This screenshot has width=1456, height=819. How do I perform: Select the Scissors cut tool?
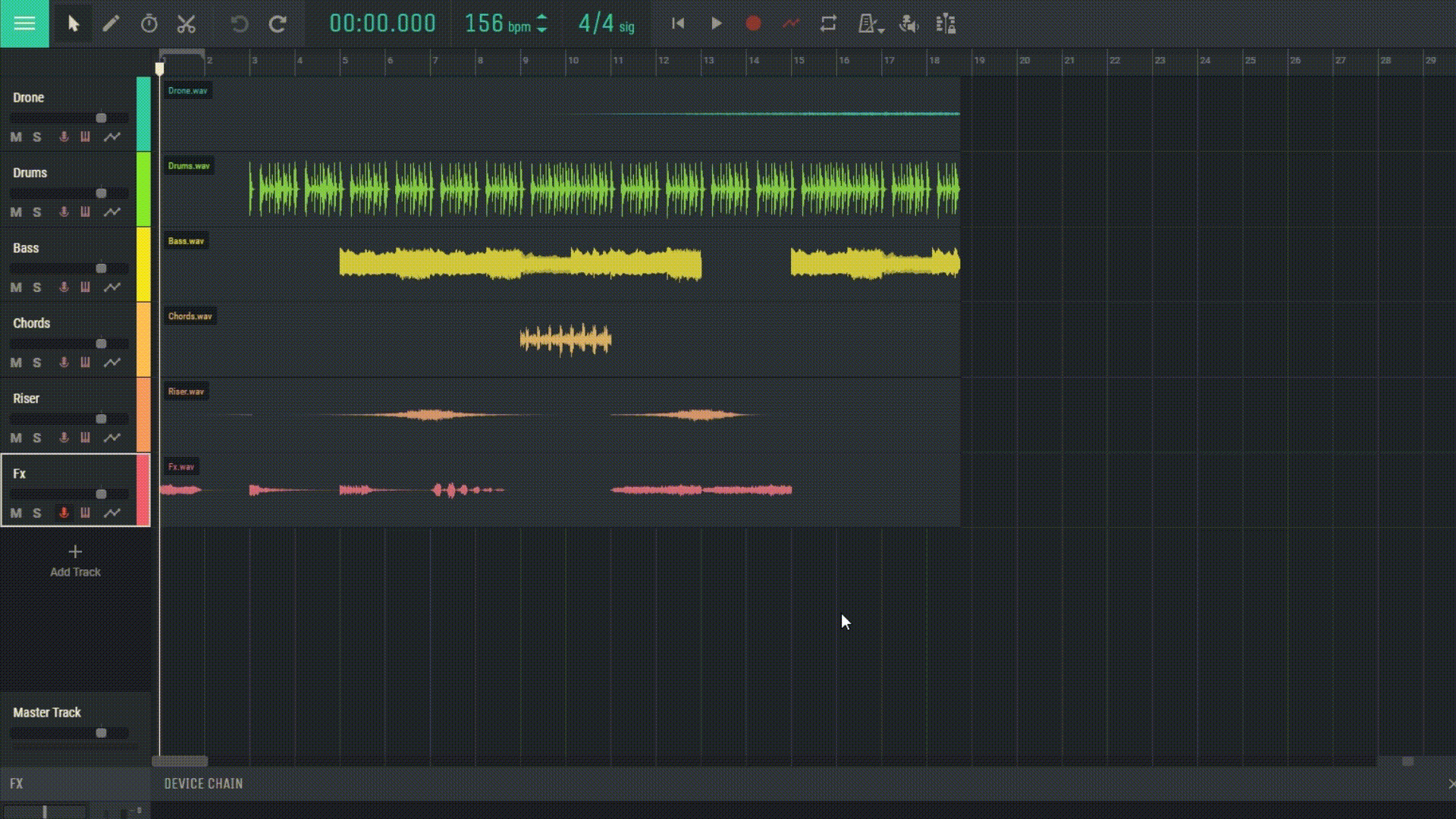[186, 24]
